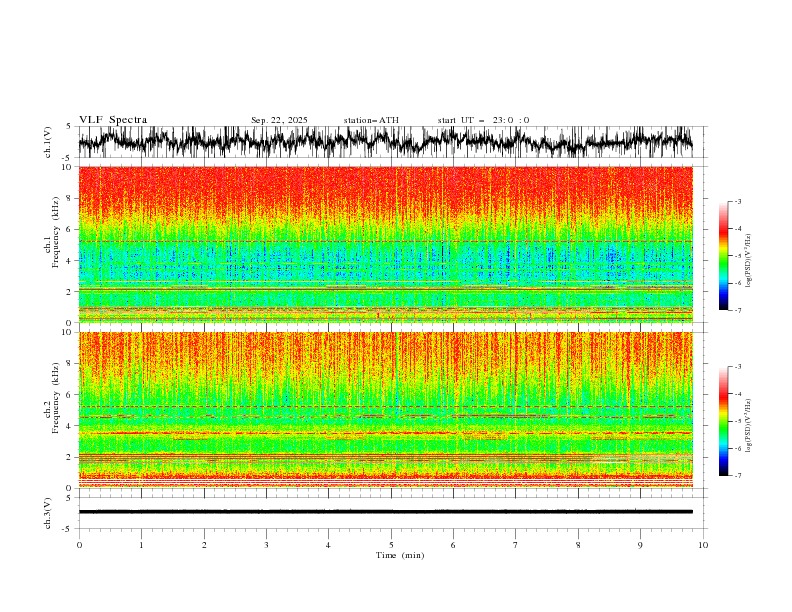792x612 pixels.
Task: Click the ch.2 "Frequency (kHz)" axis label
Action: [x=56, y=397]
